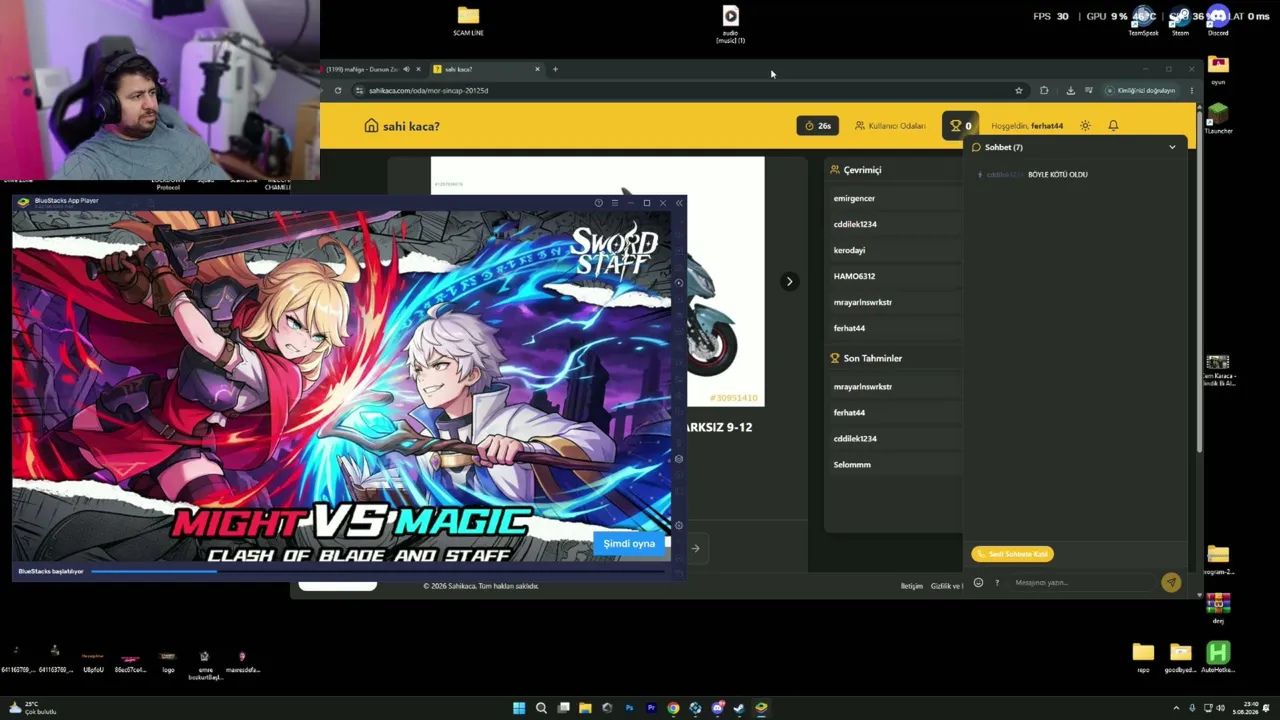Reload the sahikaca page
This screenshot has width=1280, height=720.
(x=338, y=90)
